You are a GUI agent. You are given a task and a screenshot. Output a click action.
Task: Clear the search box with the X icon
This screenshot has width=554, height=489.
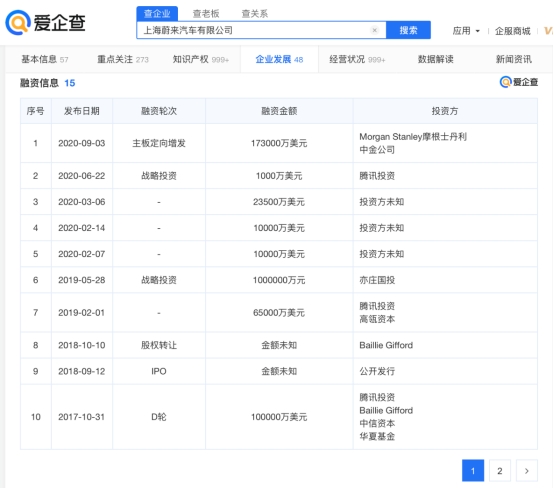click(x=375, y=30)
